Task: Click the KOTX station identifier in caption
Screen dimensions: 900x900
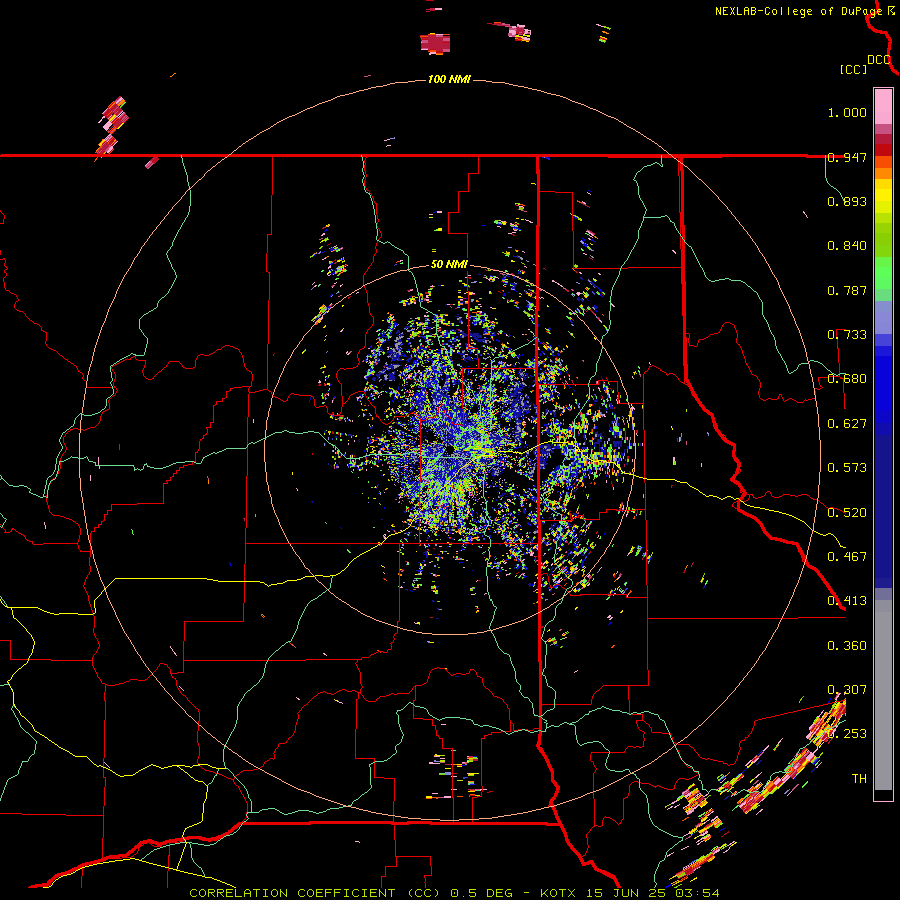Action: pyautogui.click(x=558, y=893)
